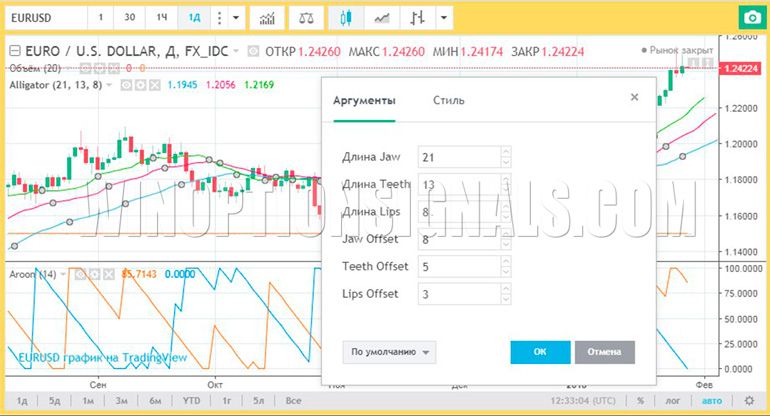The image size is (770, 416).
Task: Click the bar chart type icon
Action: (x=418, y=18)
